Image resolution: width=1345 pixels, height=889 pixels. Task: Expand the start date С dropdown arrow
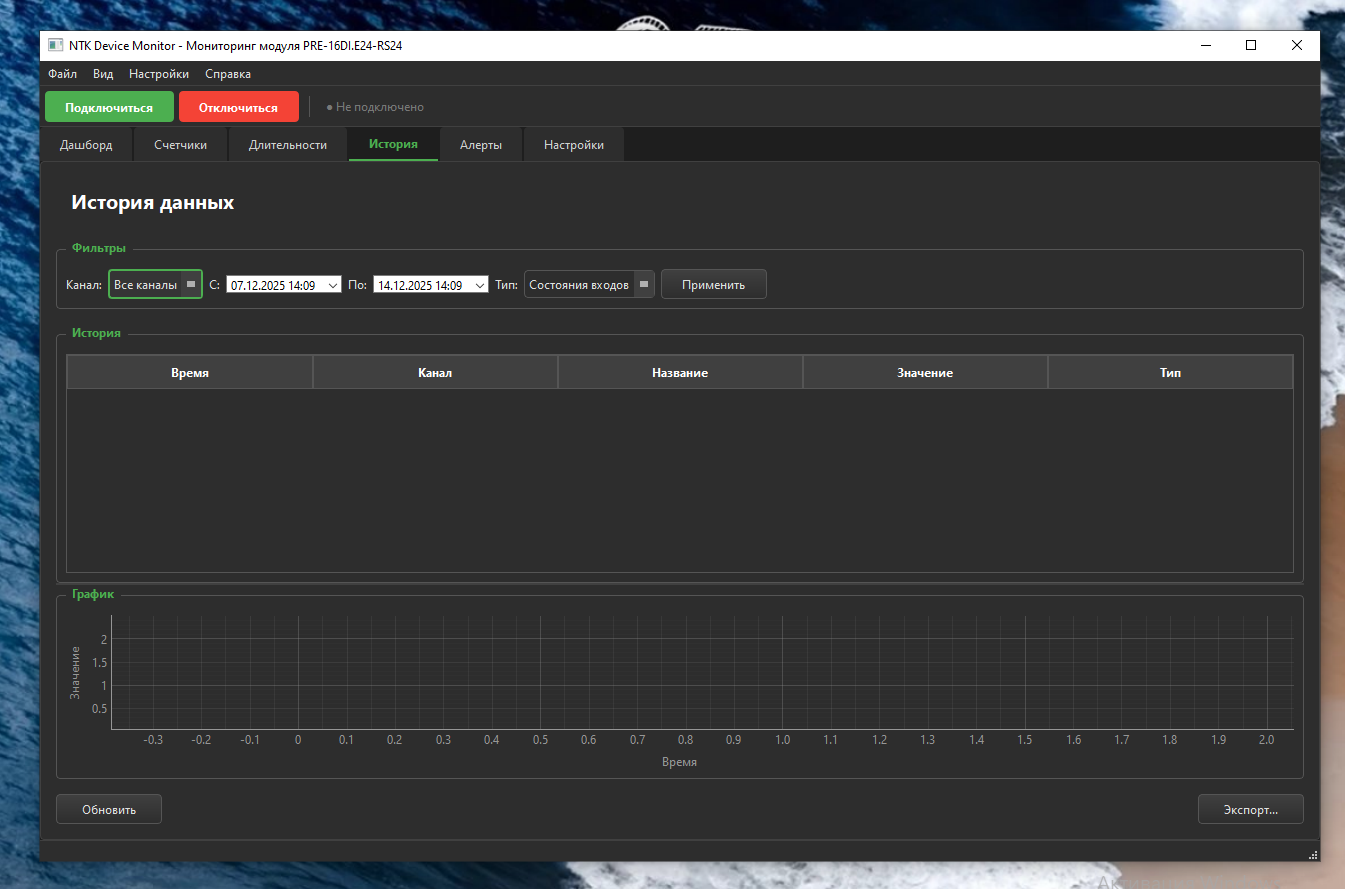tap(333, 285)
